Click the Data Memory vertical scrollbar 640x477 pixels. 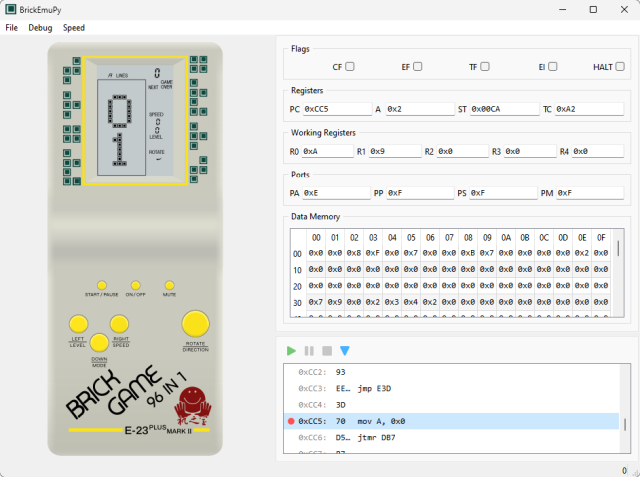[x=619, y=273]
